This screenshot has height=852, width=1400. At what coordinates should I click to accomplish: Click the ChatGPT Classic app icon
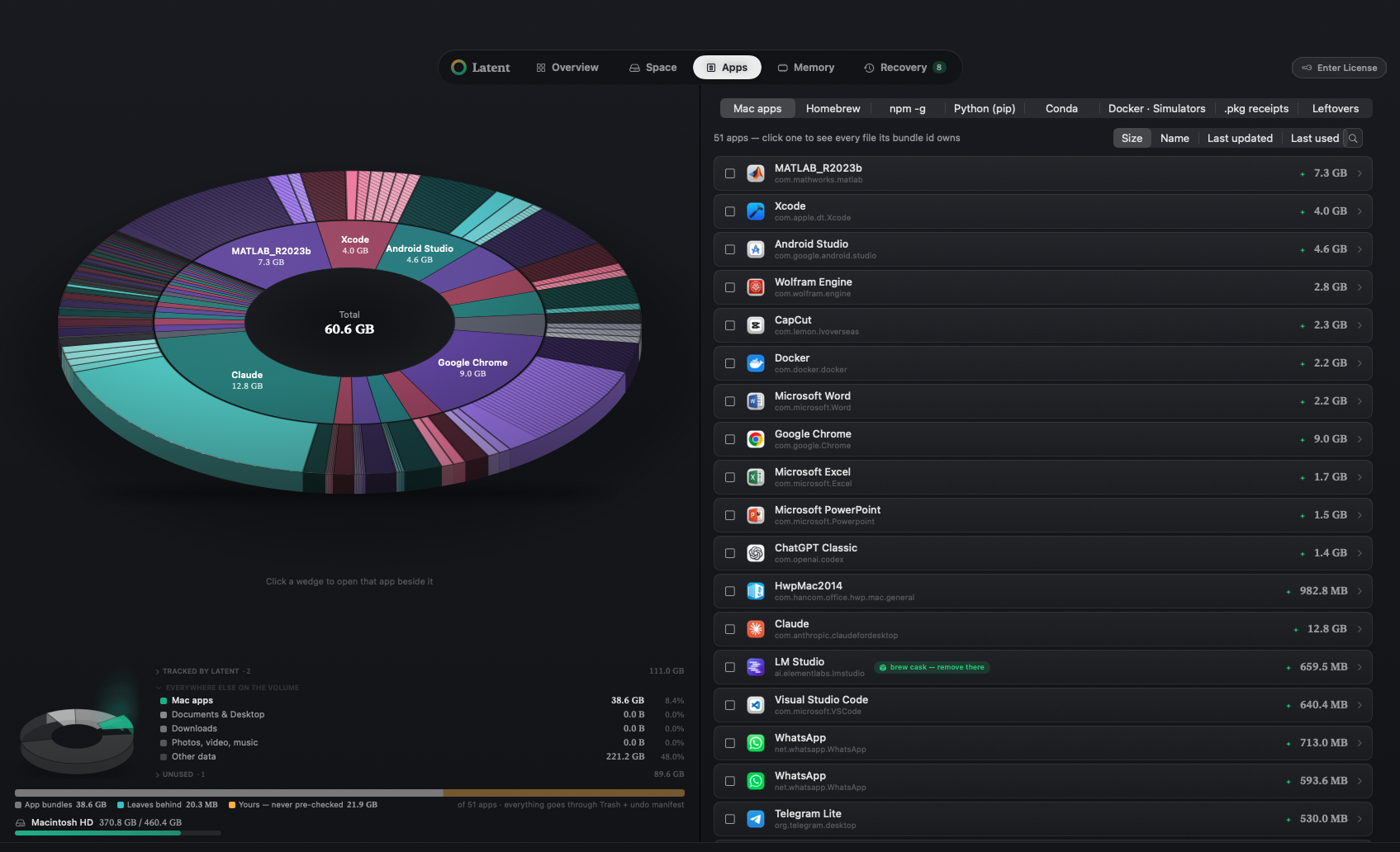point(756,553)
